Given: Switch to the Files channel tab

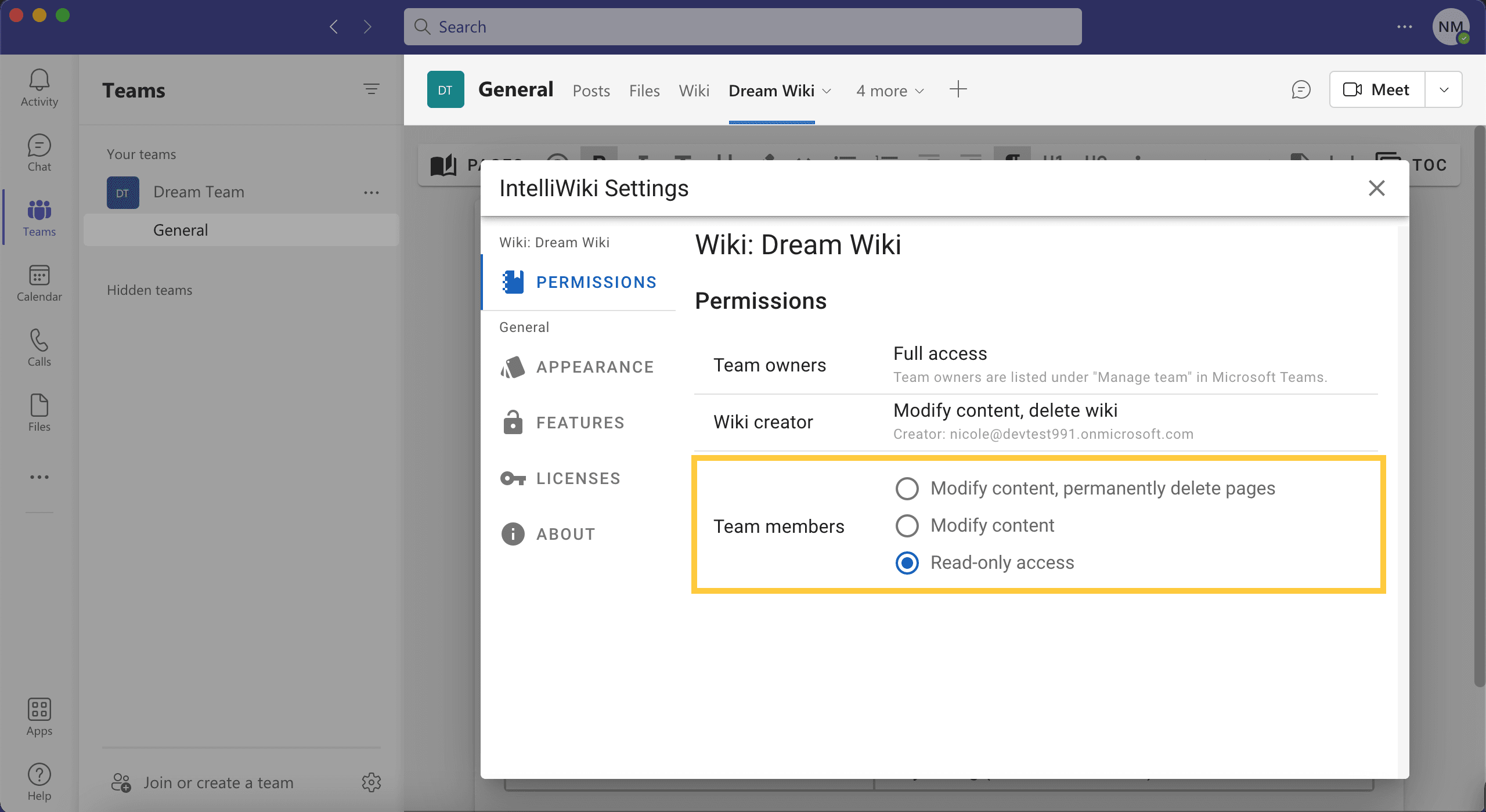Looking at the screenshot, I should [x=644, y=91].
